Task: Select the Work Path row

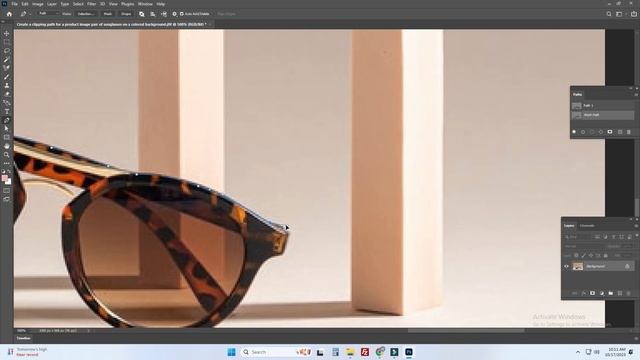Action: click(x=603, y=115)
